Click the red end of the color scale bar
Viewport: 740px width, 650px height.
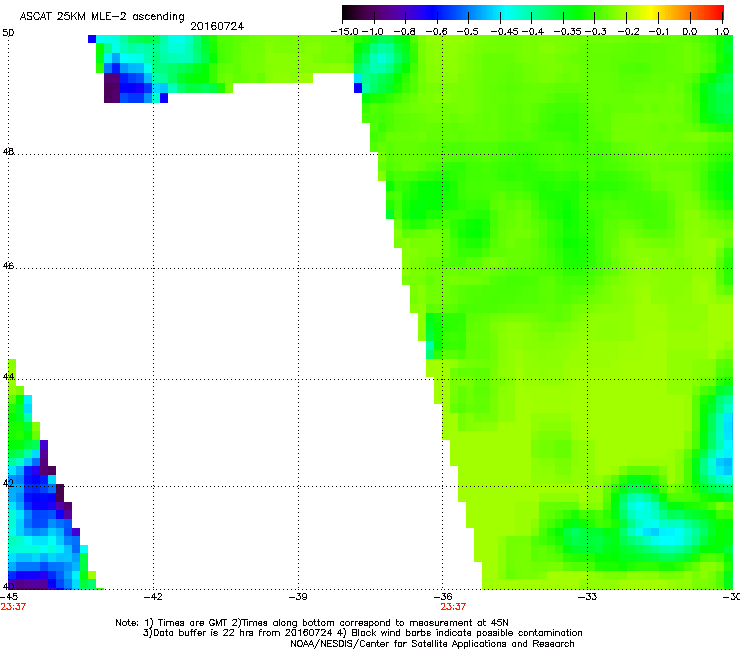tap(717, 12)
